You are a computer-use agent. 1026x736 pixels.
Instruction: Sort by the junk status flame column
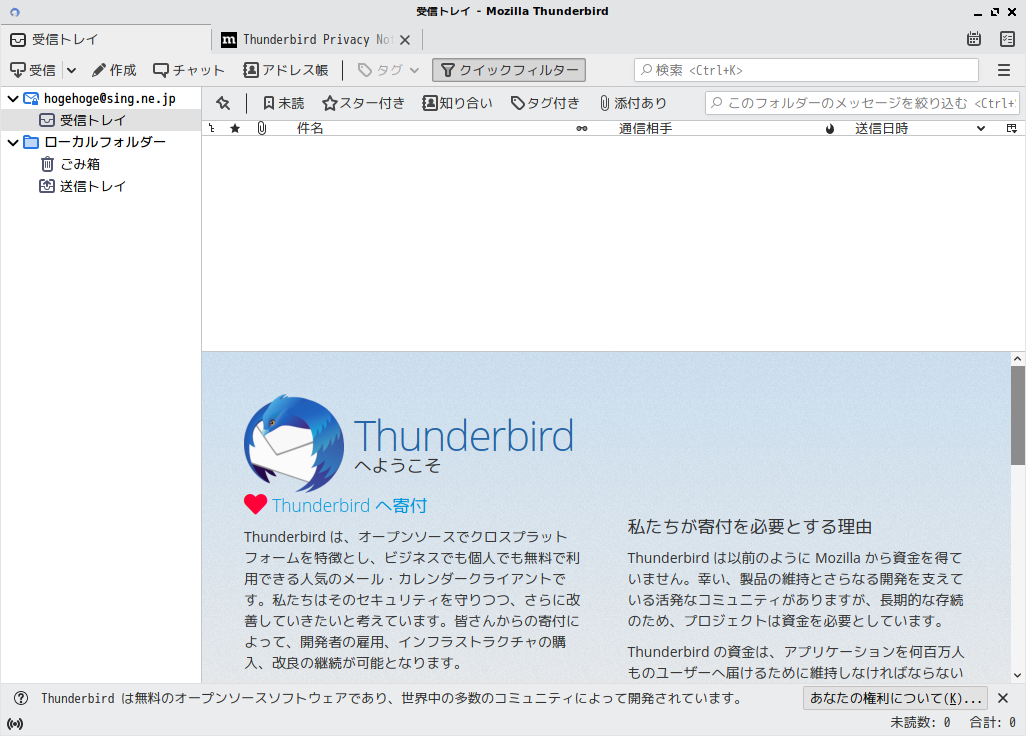click(x=830, y=128)
